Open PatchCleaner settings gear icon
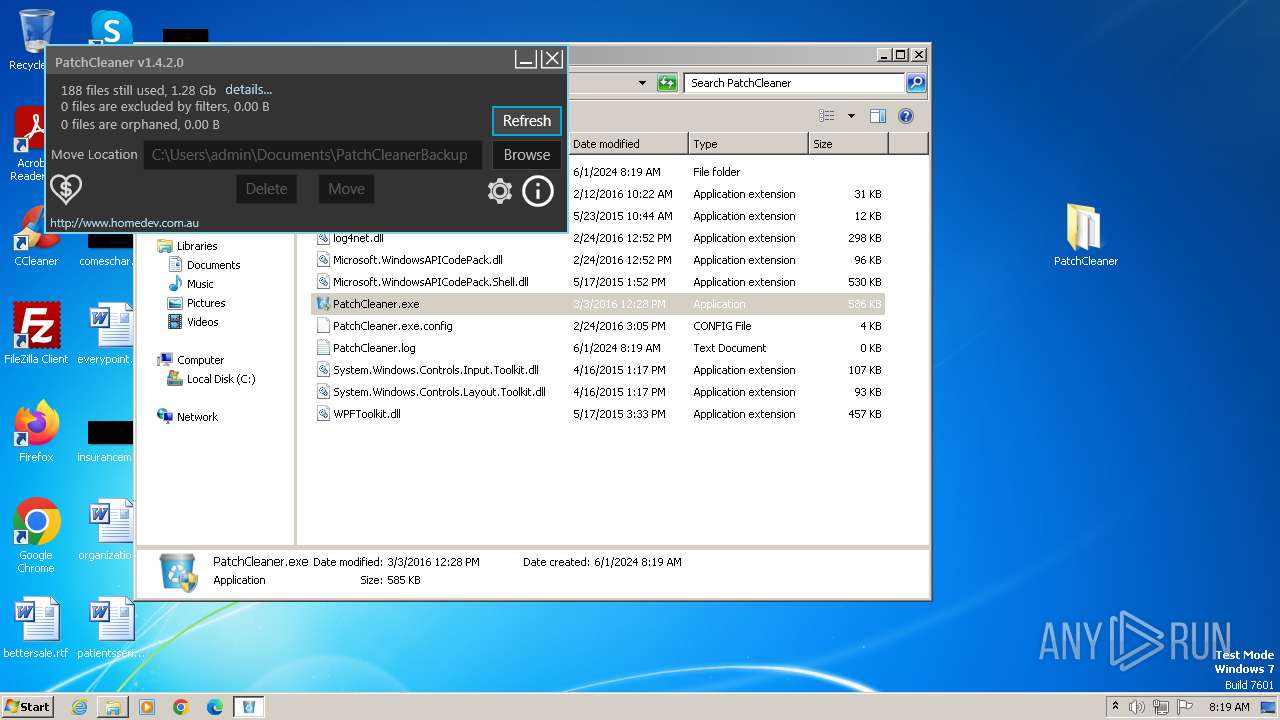This screenshot has width=1280, height=720. (500, 190)
